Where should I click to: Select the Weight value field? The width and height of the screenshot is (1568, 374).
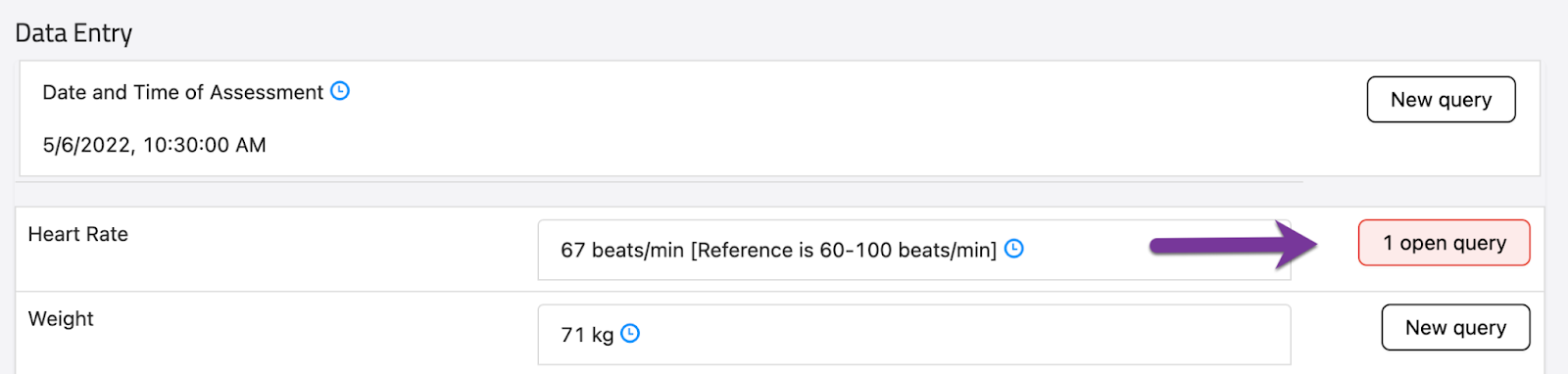(913, 335)
